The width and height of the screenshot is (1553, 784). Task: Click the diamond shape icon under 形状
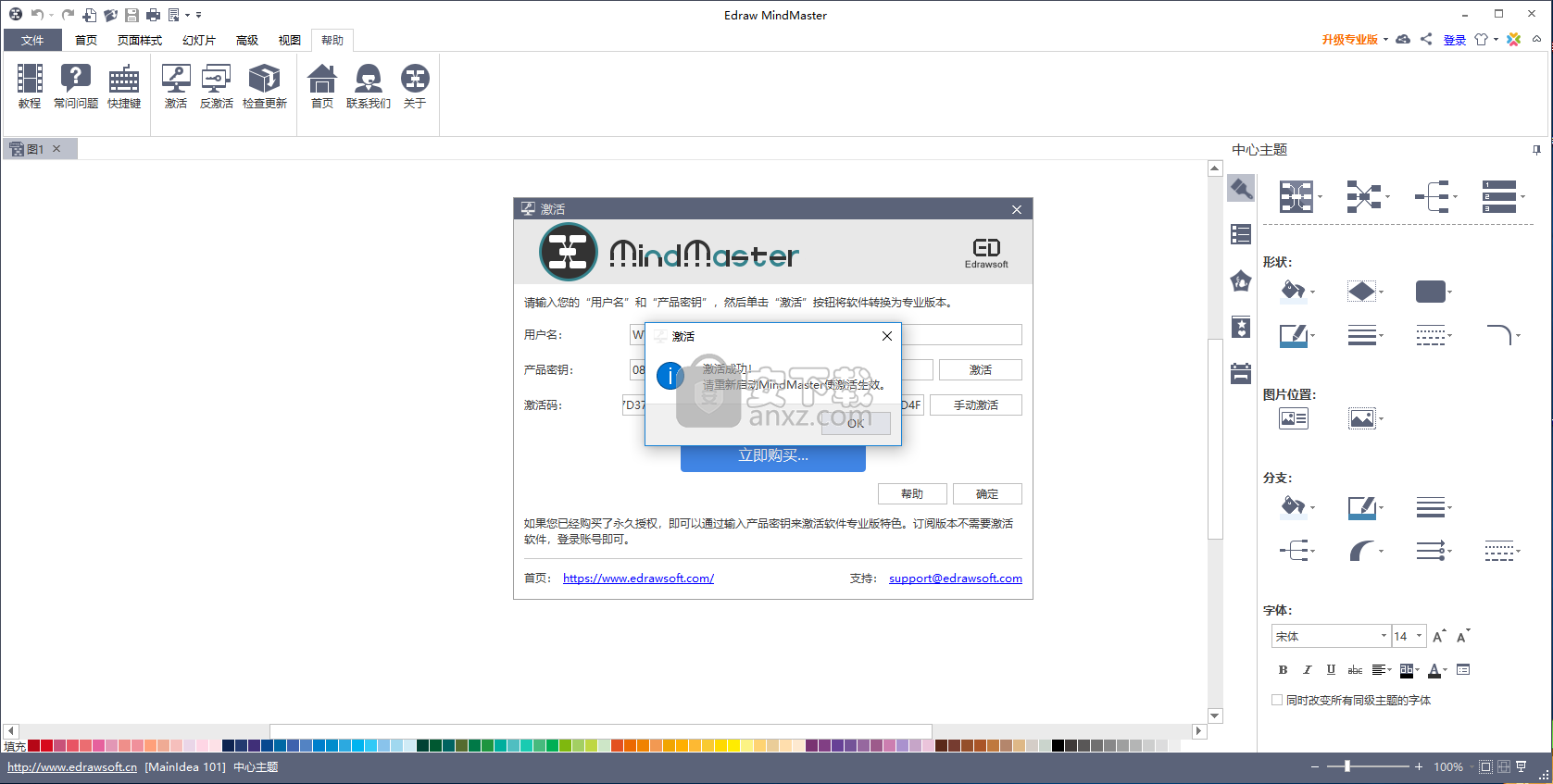(x=1361, y=292)
